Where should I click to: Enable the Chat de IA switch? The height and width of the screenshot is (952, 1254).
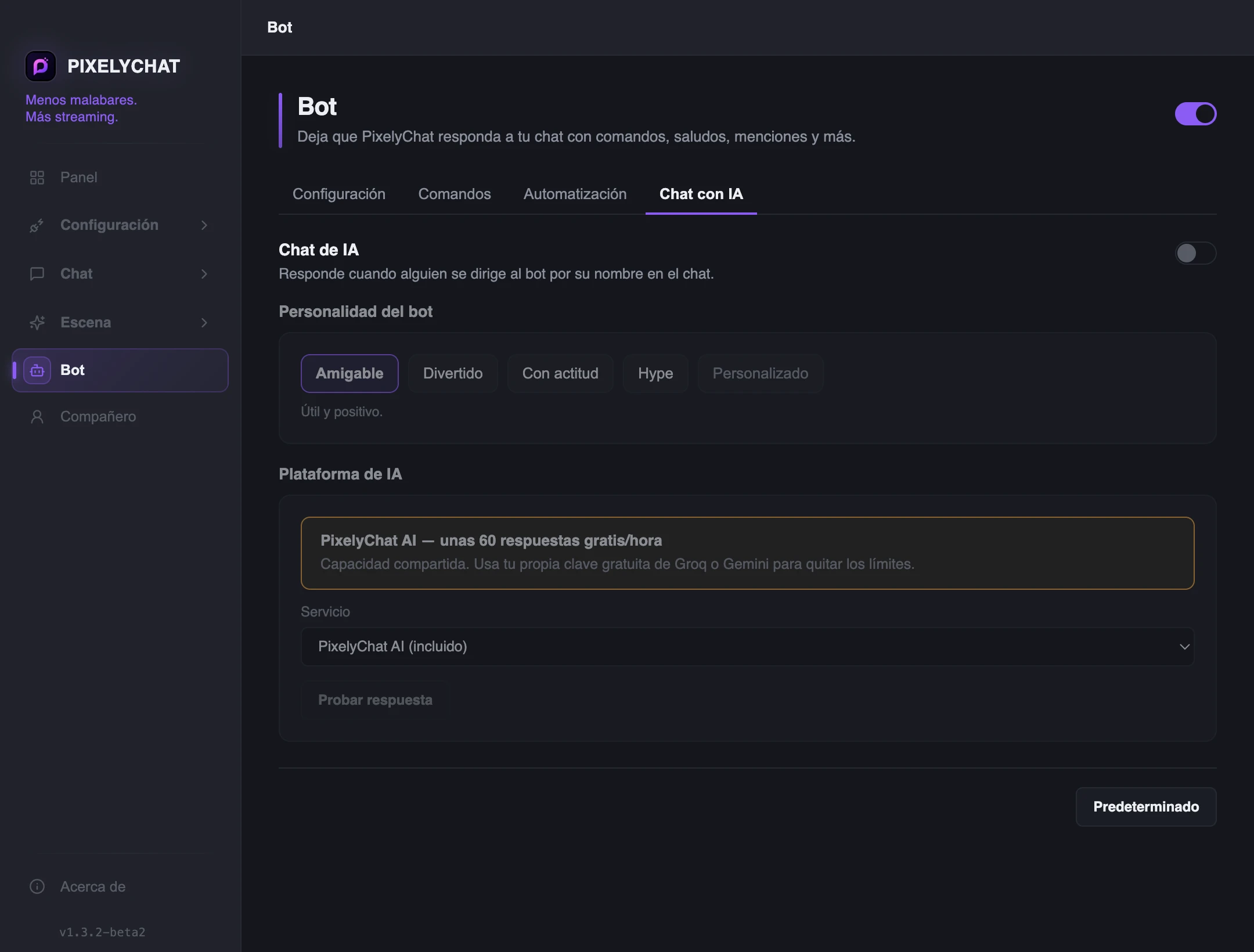(x=1195, y=253)
